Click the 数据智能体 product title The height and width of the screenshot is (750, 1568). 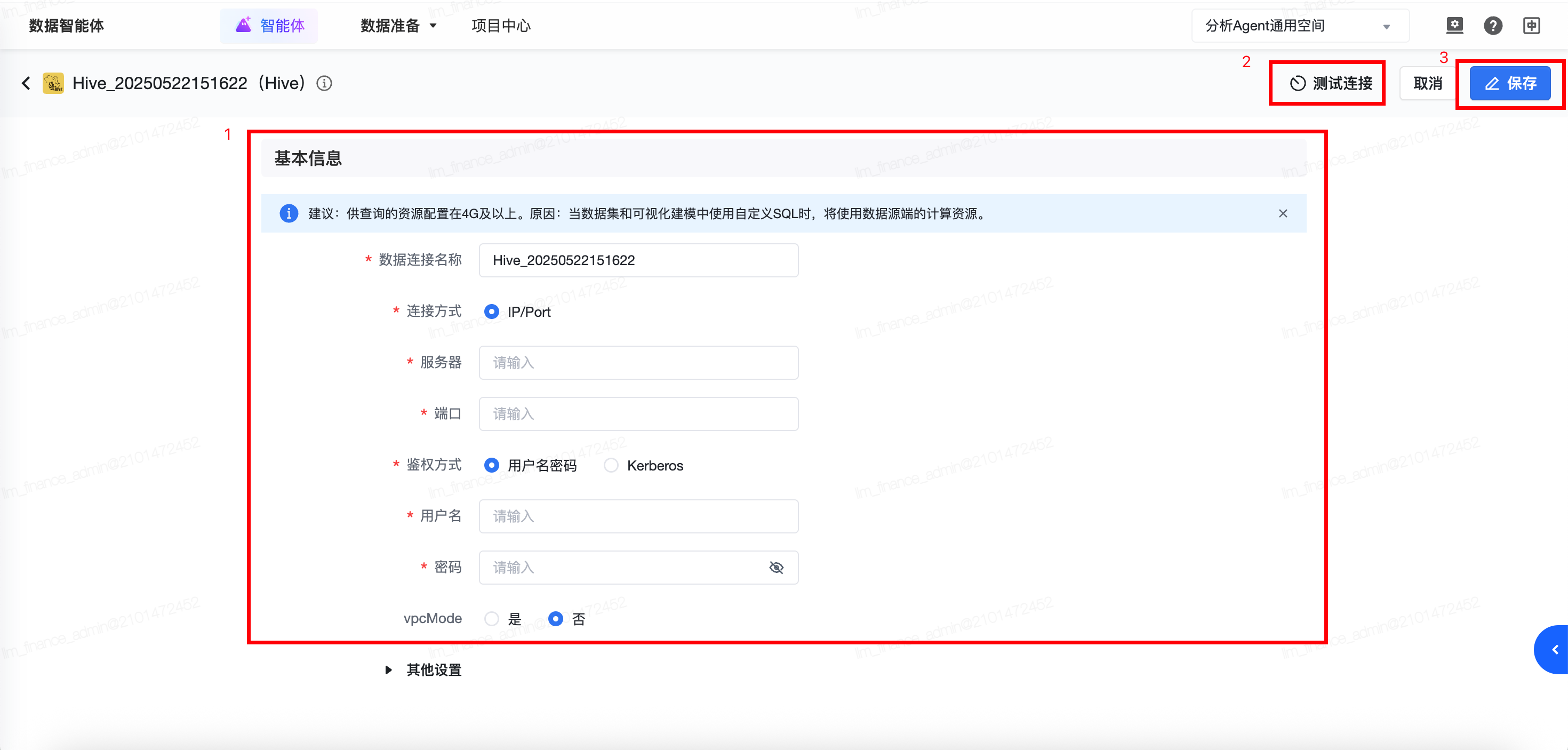(x=66, y=26)
